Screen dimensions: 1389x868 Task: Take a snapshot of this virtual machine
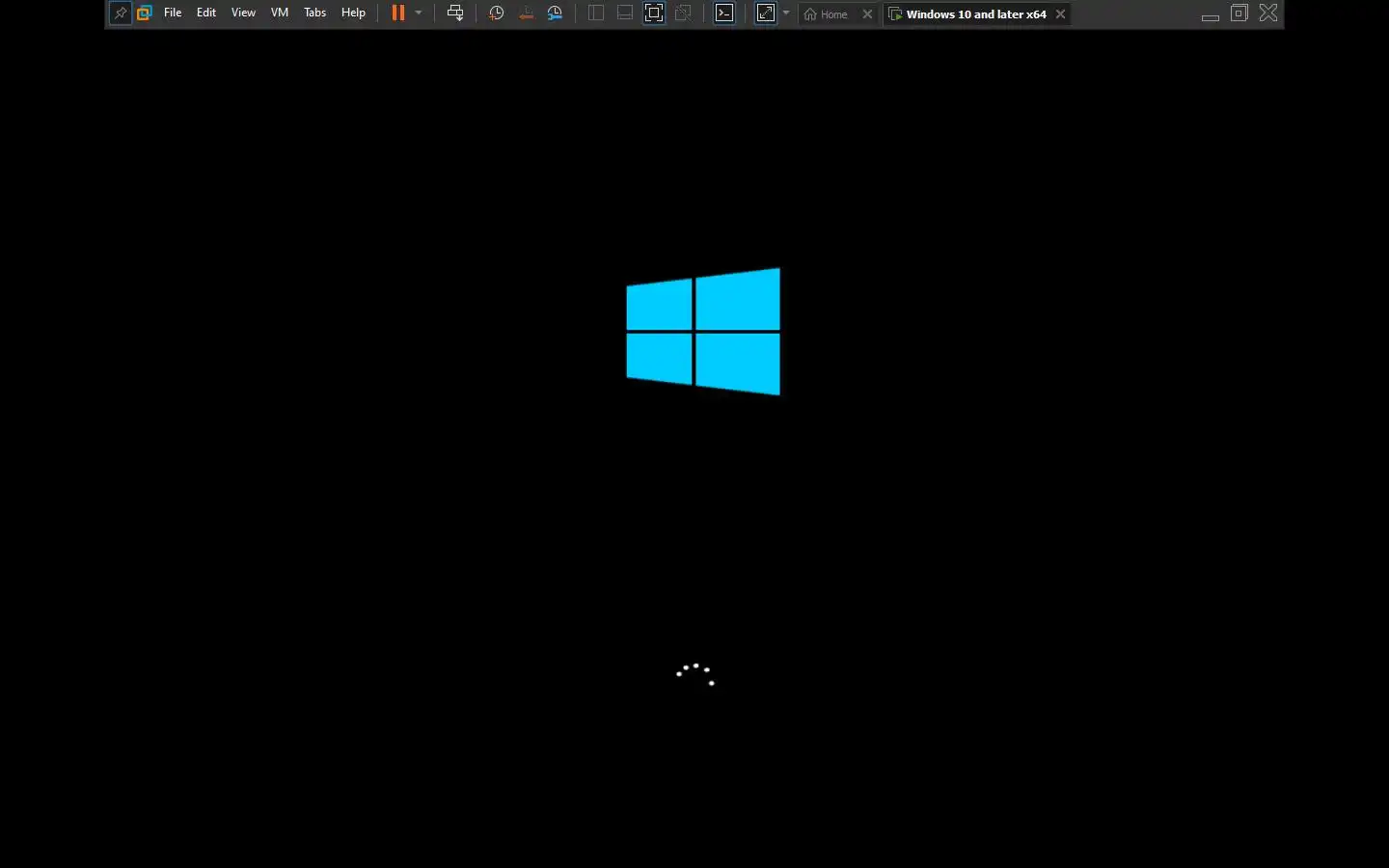(496, 14)
